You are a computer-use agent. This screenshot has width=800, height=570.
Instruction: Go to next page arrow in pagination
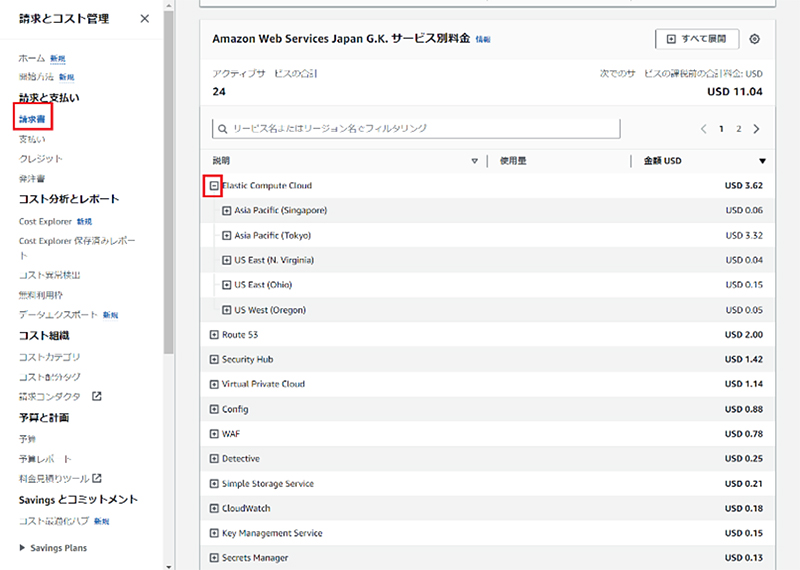click(756, 129)
